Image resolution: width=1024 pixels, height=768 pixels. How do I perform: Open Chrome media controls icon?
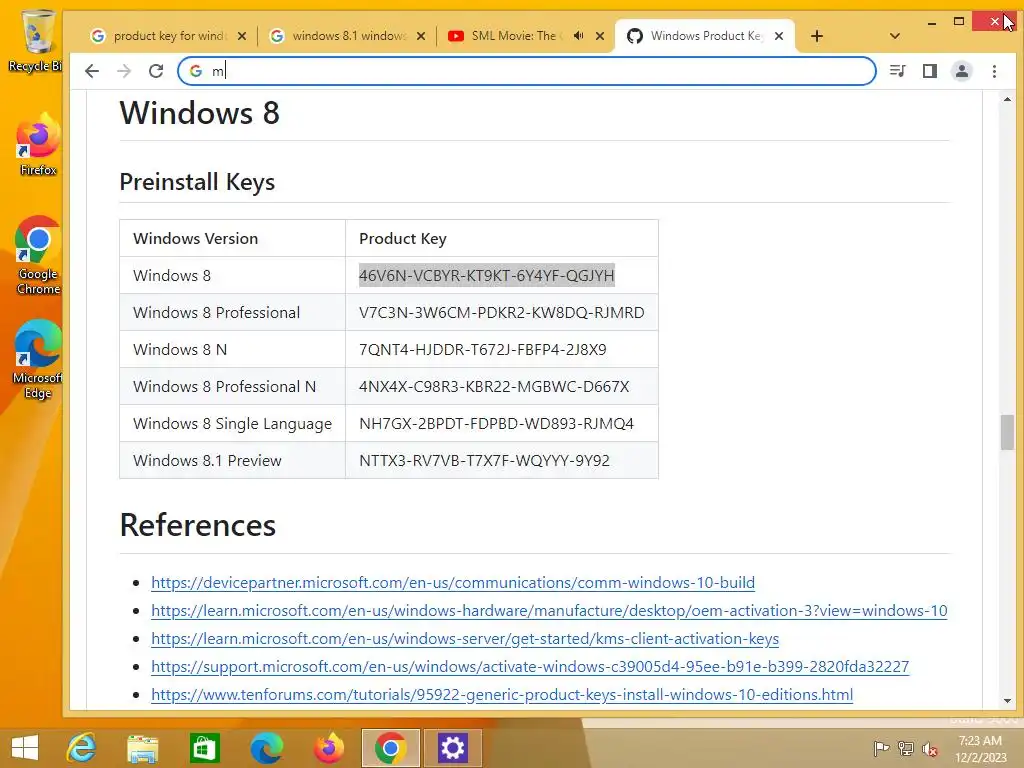tap(898, 71)
